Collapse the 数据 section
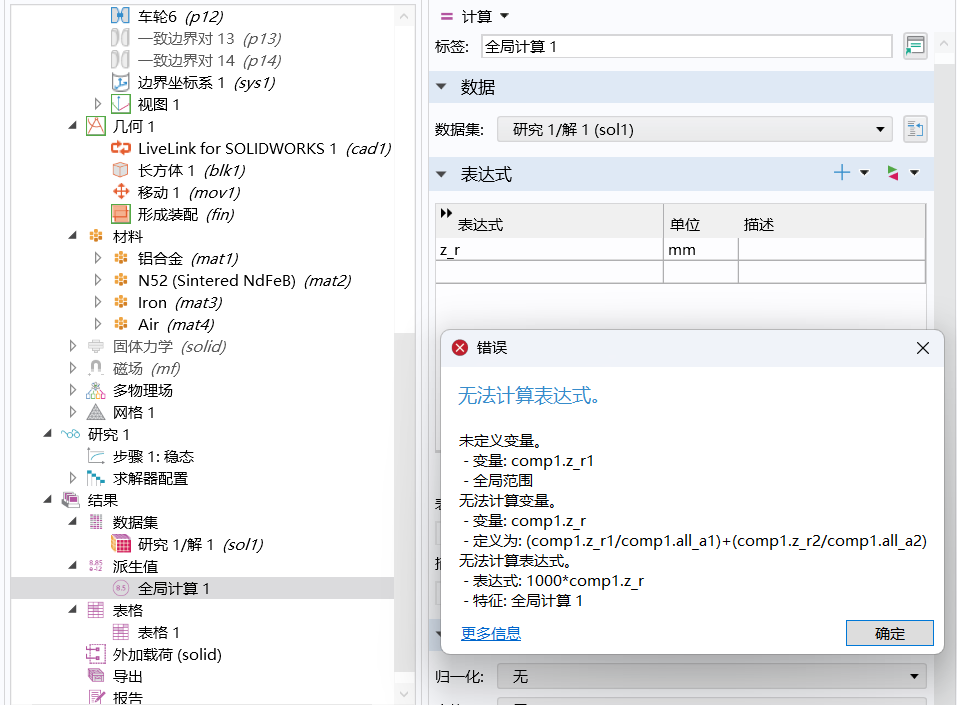957x705 pixels. (441, 87)
